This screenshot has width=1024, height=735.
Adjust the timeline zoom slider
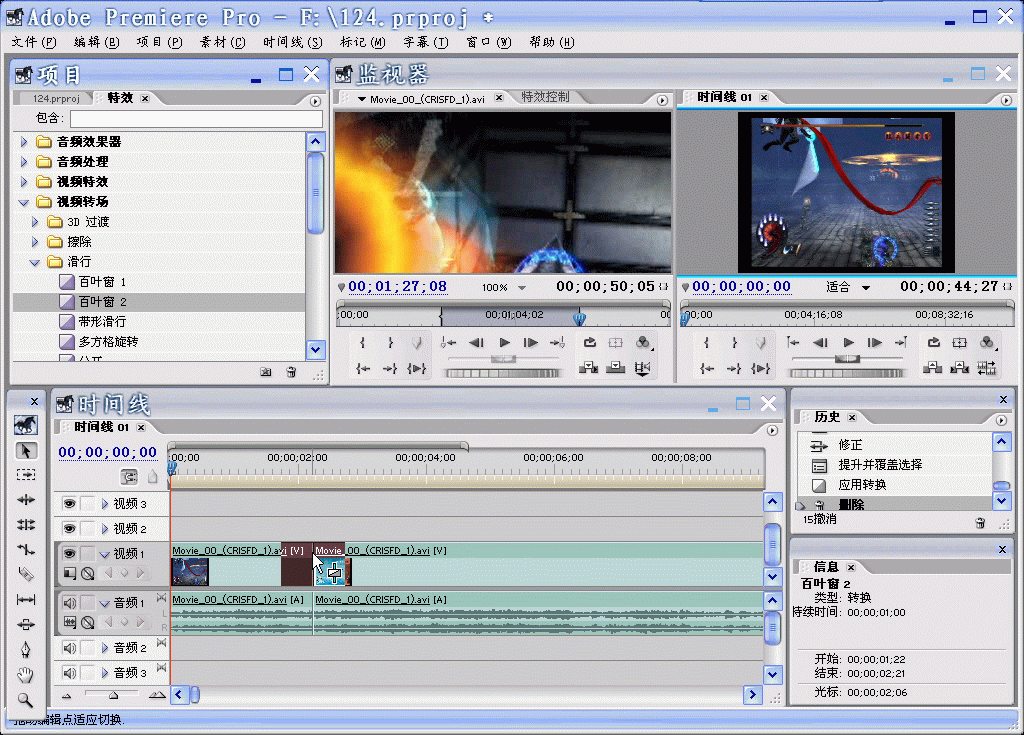(x=112, y=695)
